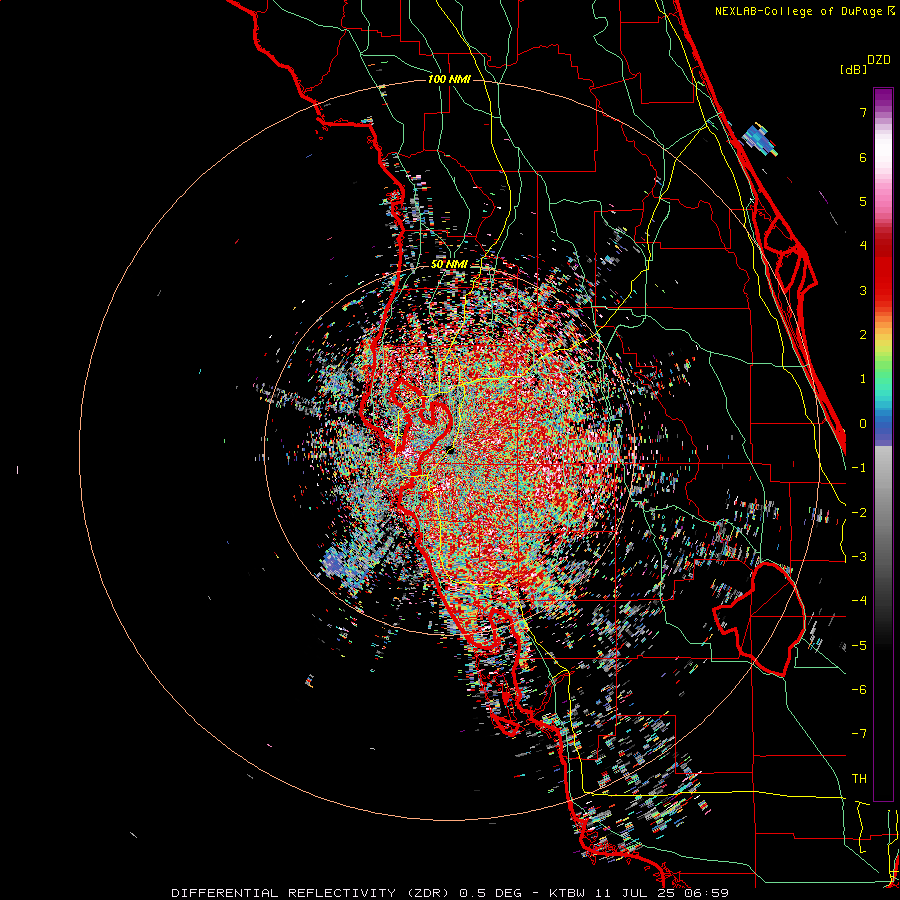
Task: Click the [dB] unit label
Action: pyautogui.click(x=853, y=70)
